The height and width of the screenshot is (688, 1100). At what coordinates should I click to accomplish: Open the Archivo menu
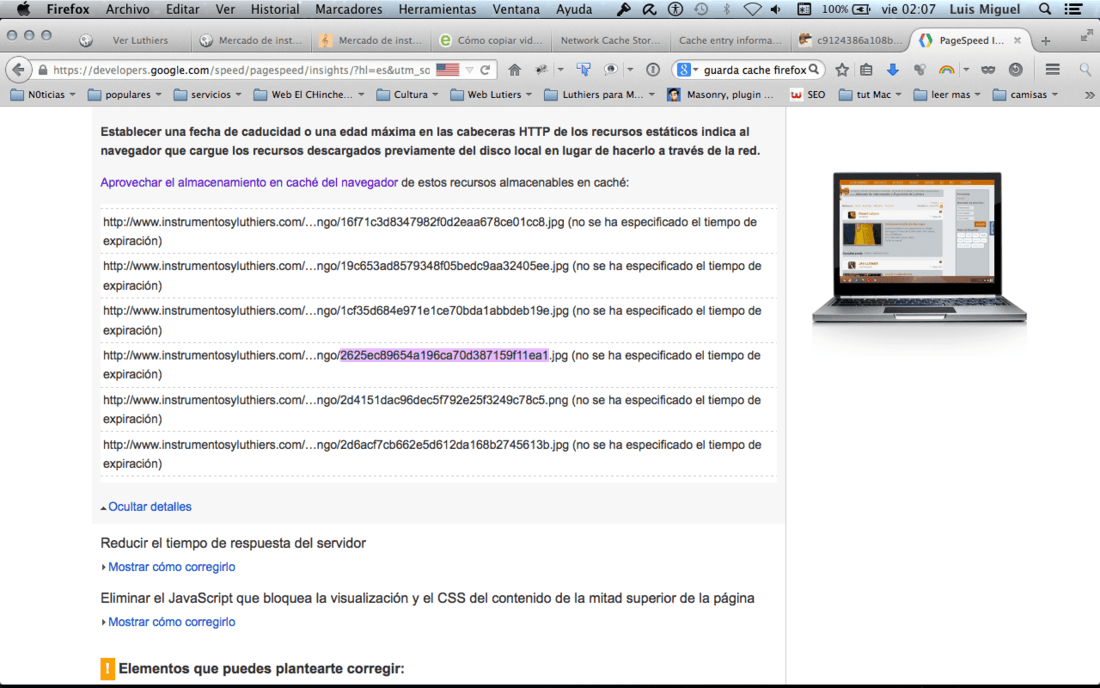point(127,9)
